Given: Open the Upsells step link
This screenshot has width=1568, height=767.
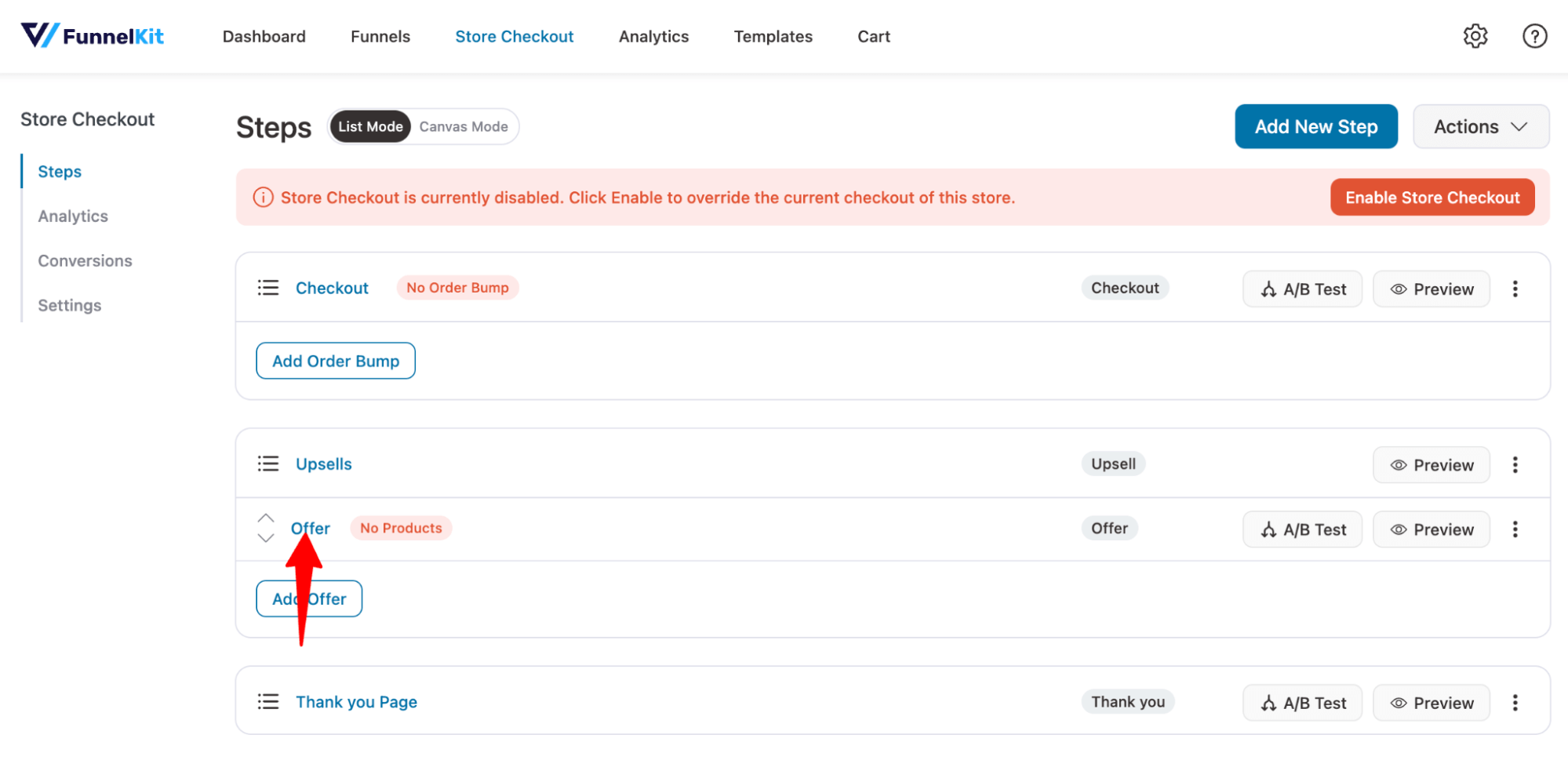Looking at the screenshot, I should pos(324,463).
